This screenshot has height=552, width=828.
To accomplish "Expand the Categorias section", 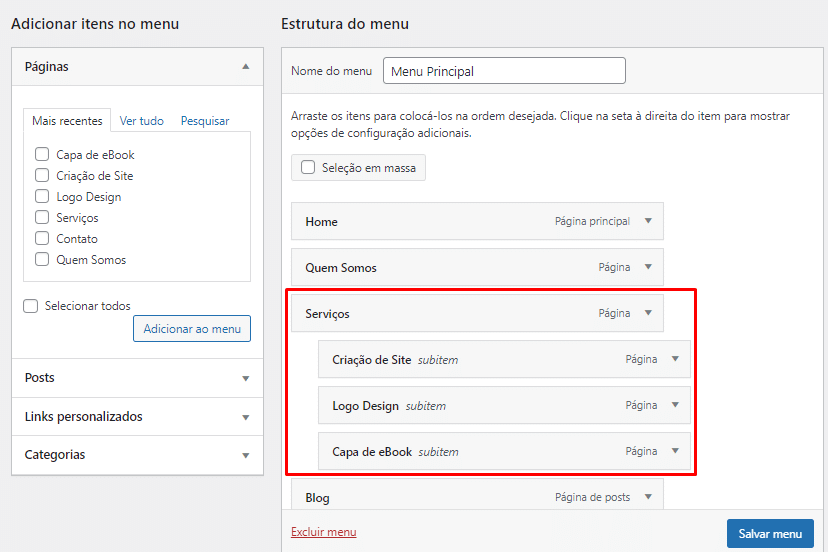I will click(x=245, y=455).
